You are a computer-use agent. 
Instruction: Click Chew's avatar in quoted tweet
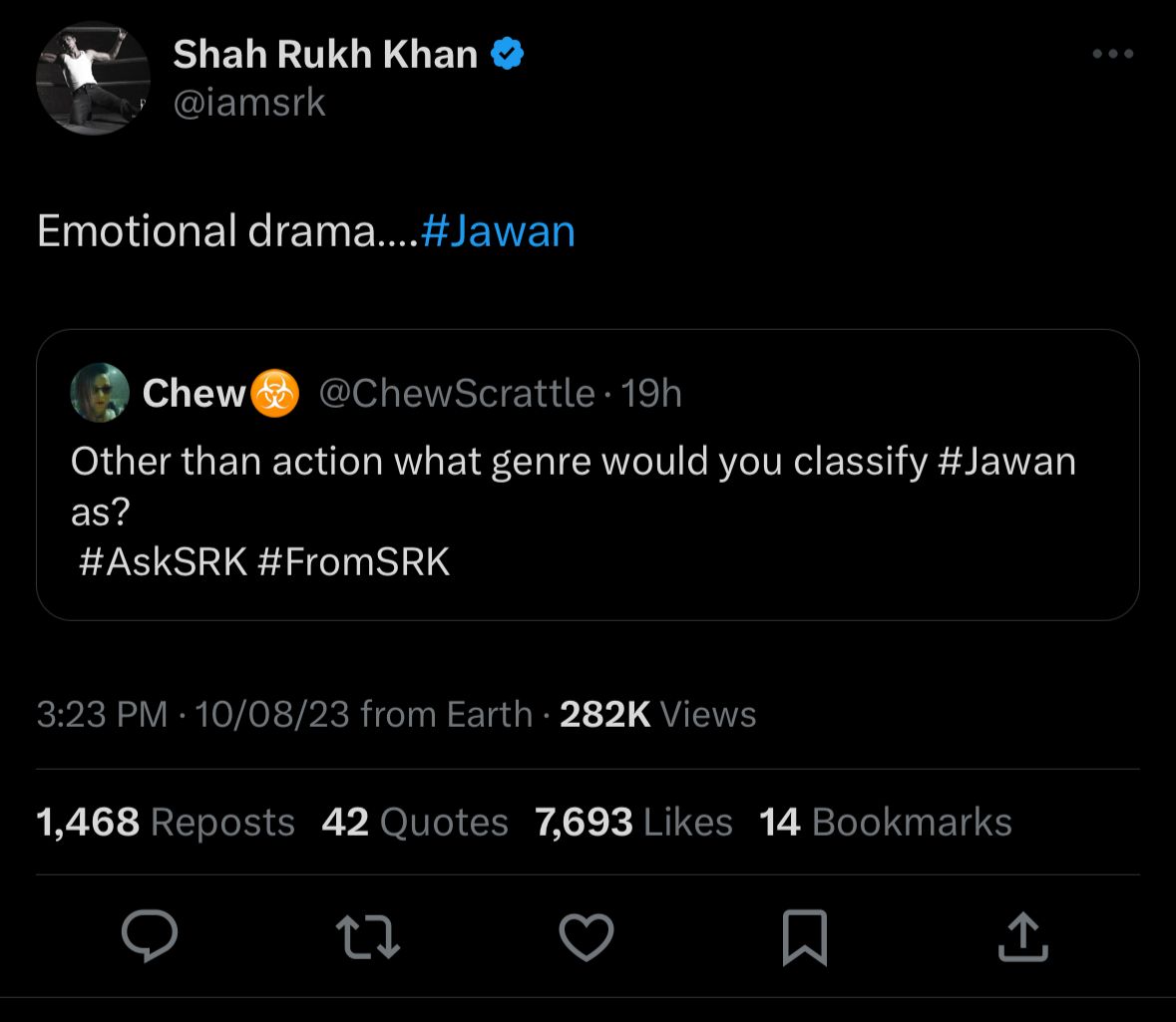100,392
